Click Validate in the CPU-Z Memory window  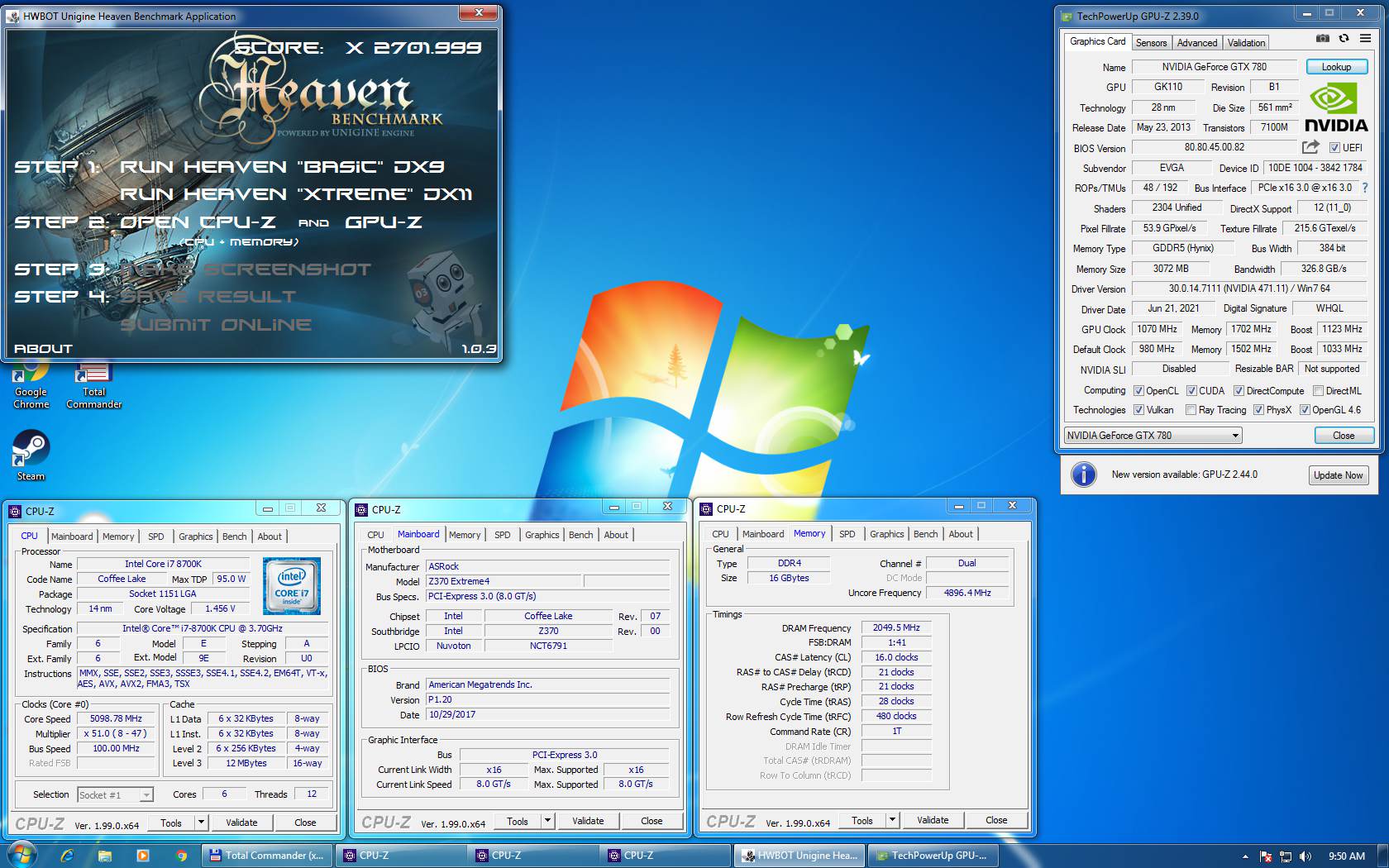[x=933, y=820]
